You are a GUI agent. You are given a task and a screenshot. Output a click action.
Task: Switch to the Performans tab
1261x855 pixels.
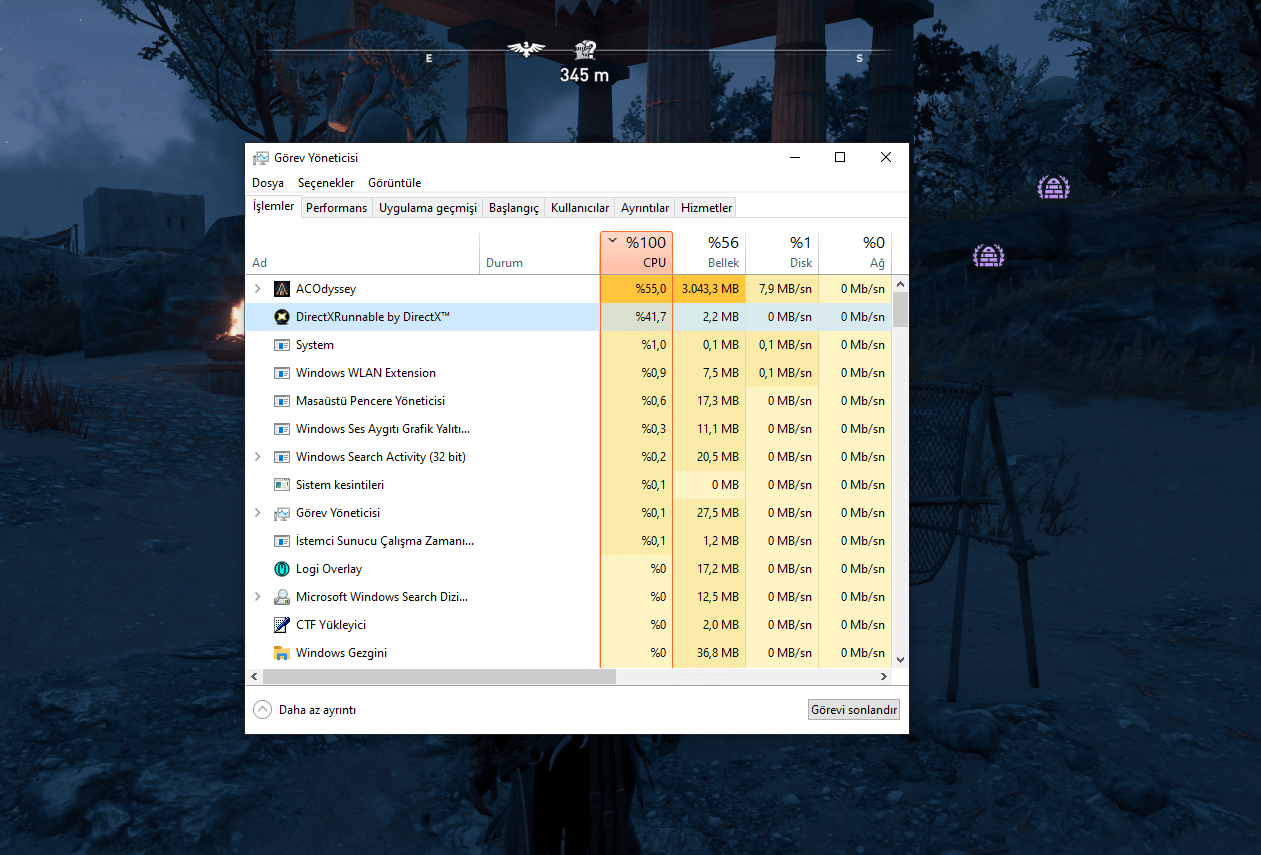[337, 208]
